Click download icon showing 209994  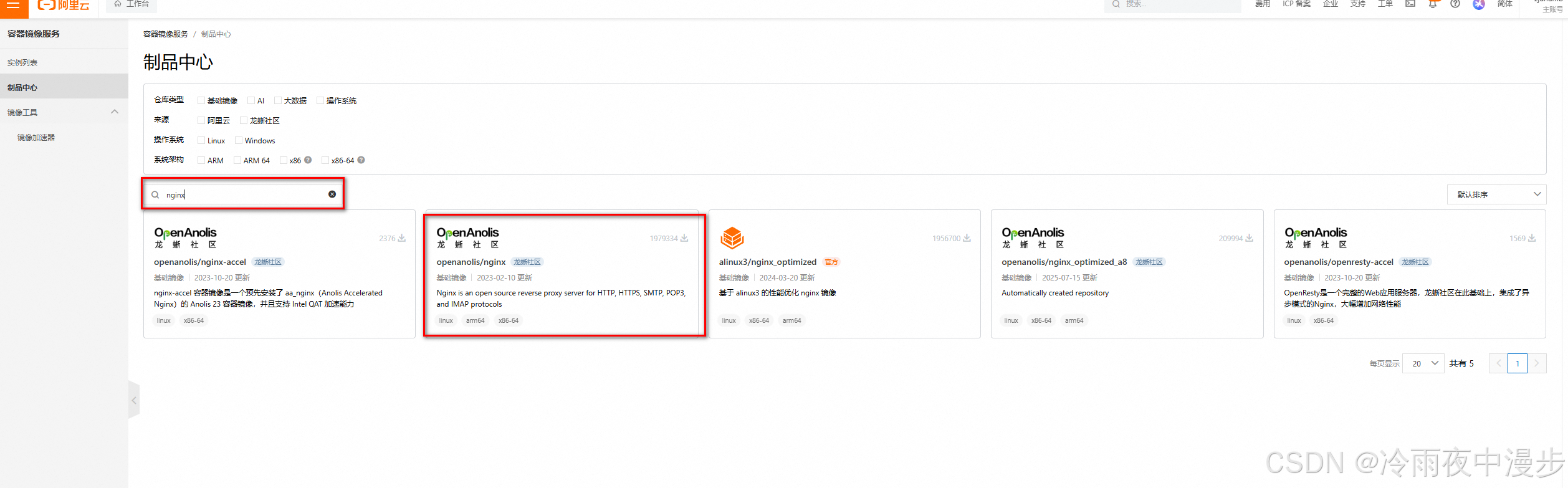pos(1249,238)
